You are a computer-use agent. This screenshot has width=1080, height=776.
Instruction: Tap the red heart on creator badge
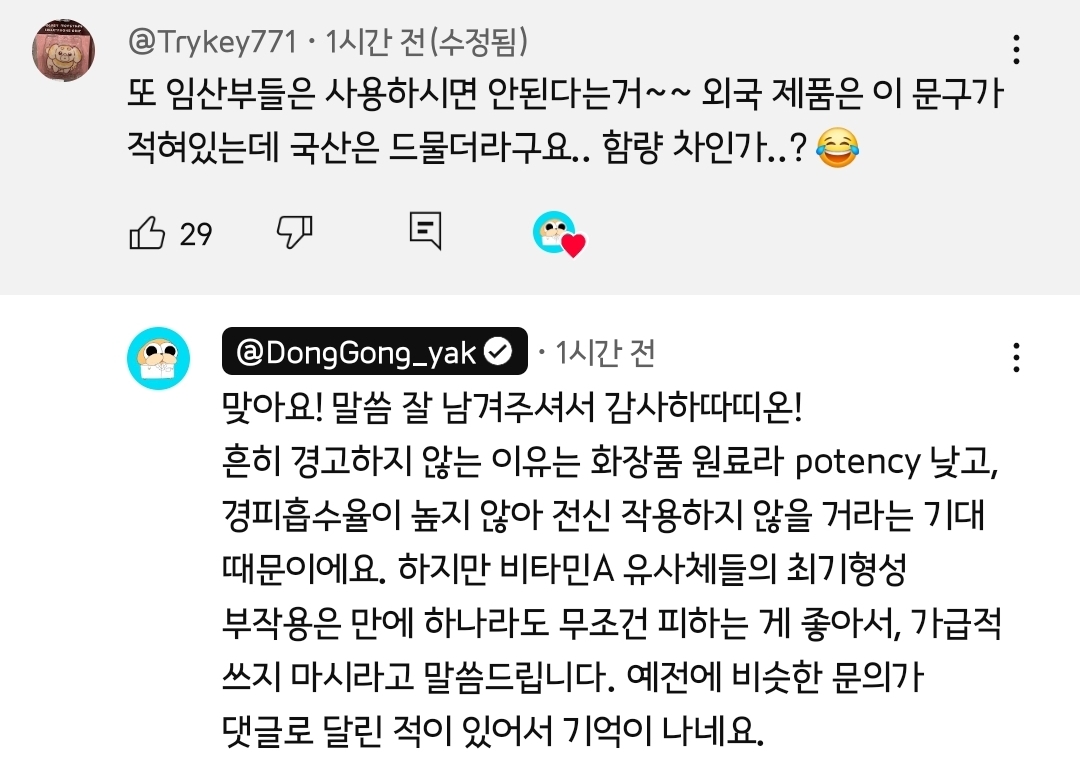(x=573, y=245)
